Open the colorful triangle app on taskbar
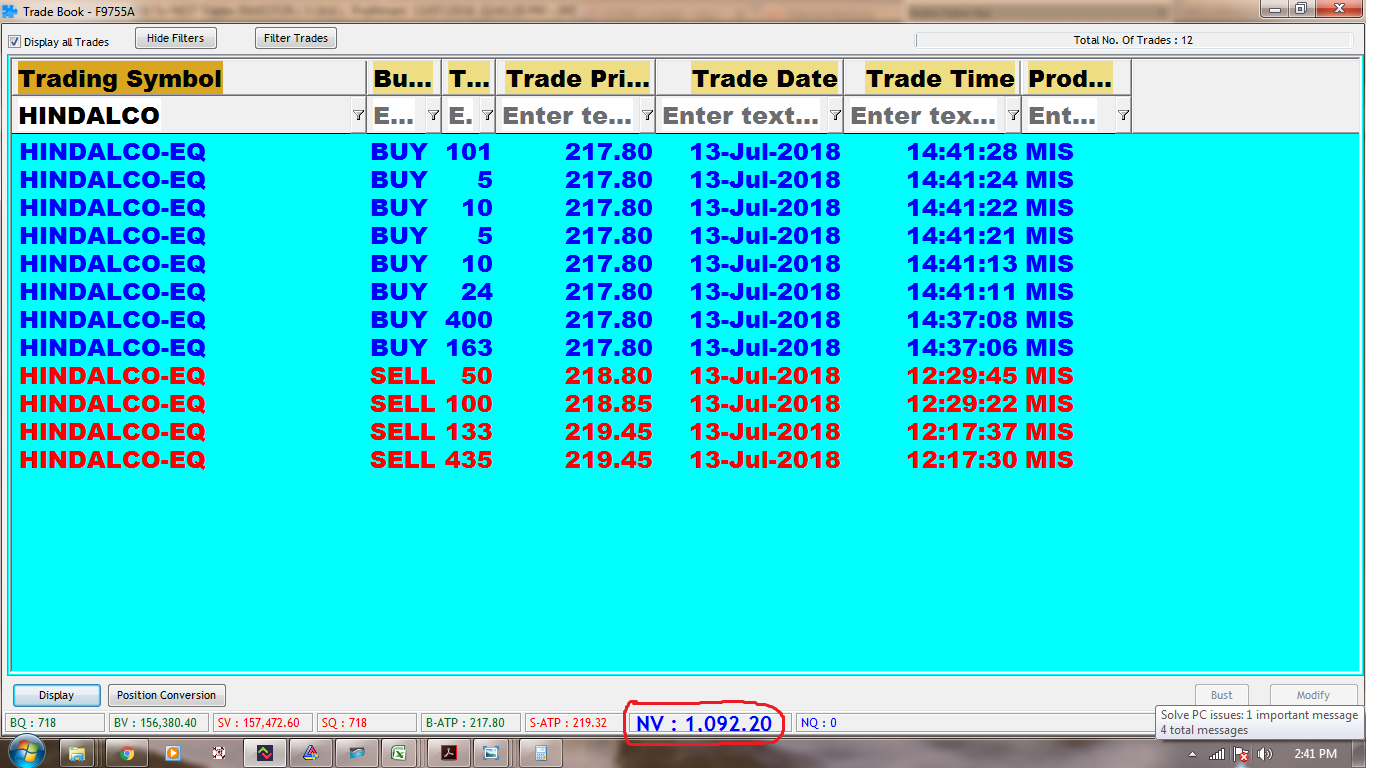Viewport: 1380px width, 768px height. pyautogui.click(x=311, y=753)
